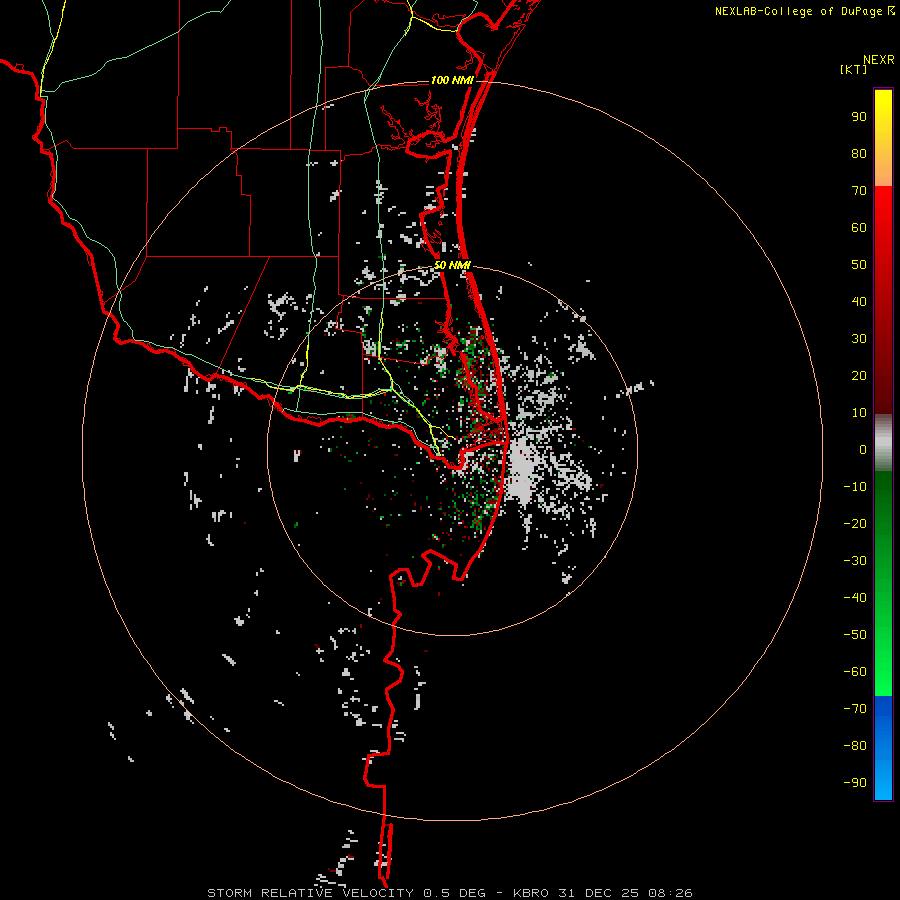Click the -70 value on the velocity scale
The width and height of the screenshot is (900, 900).
pos(855,708)
